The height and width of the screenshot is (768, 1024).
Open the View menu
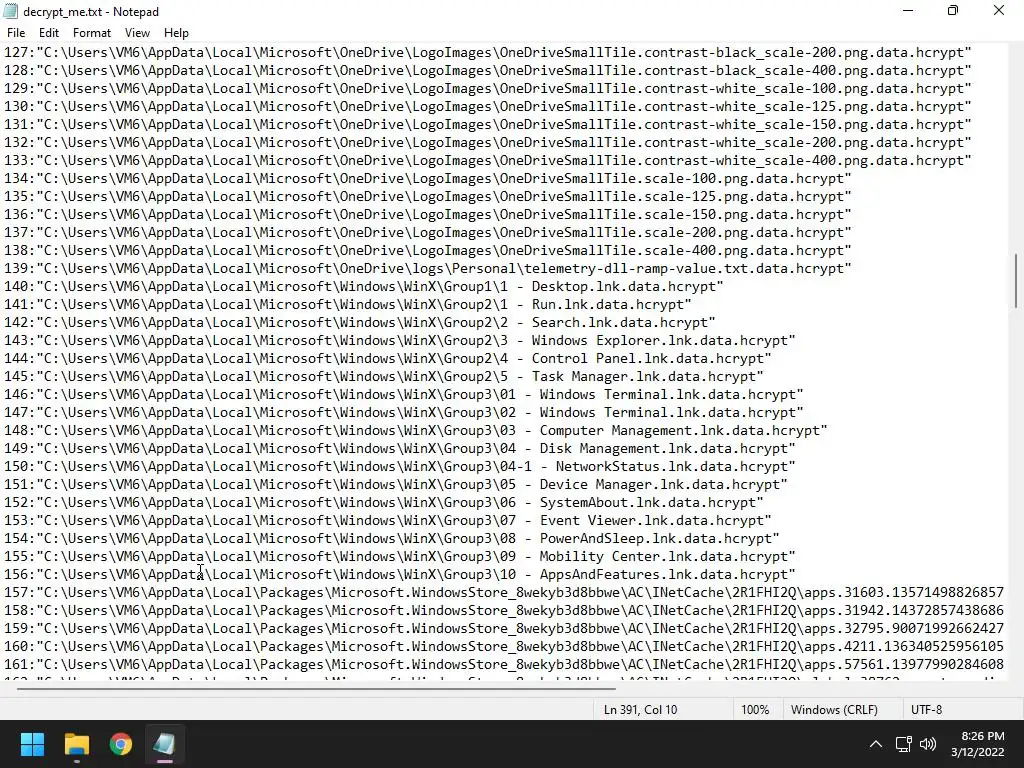point(137,33)
